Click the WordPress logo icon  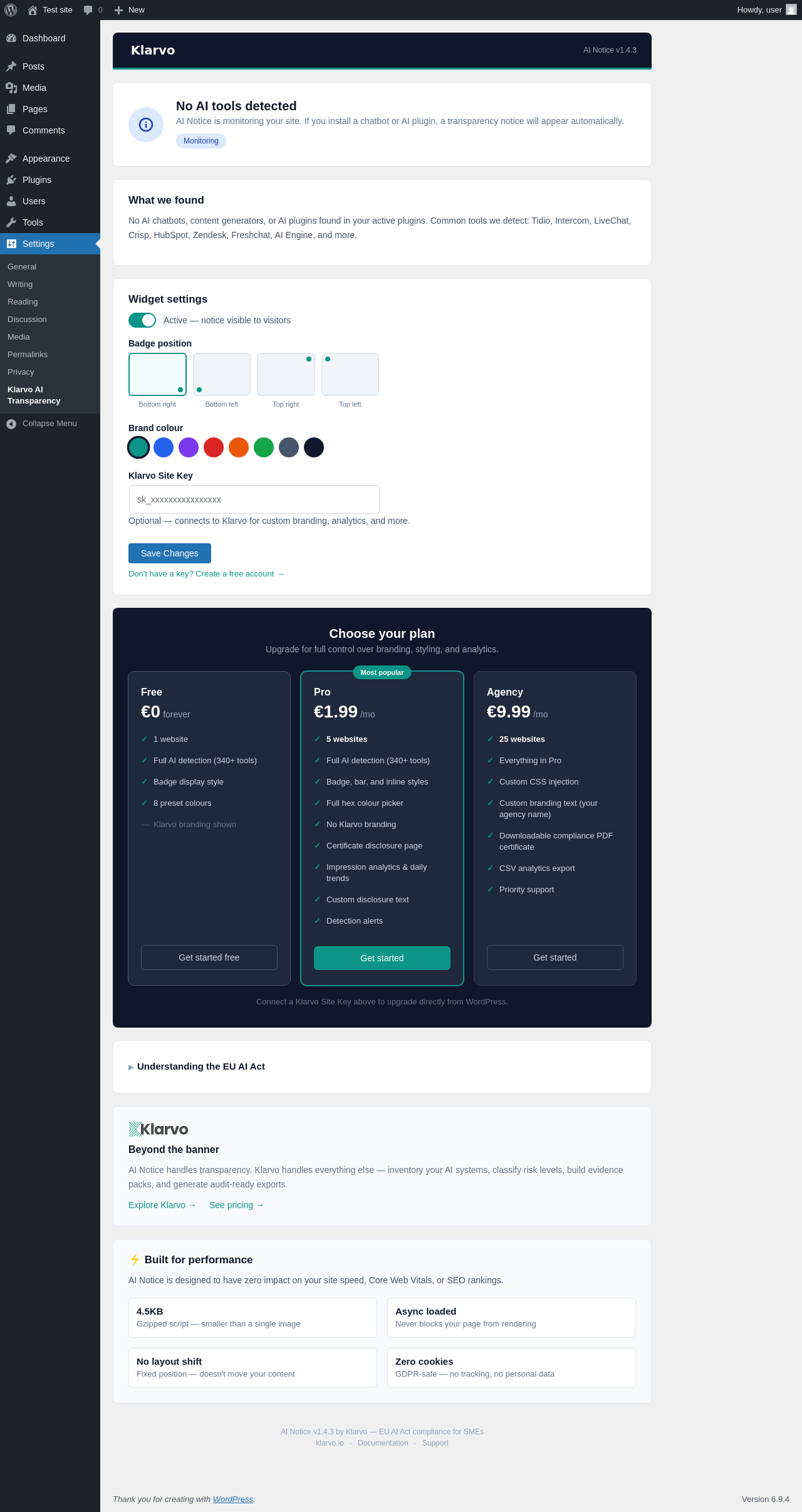click(x=11, y=10)
